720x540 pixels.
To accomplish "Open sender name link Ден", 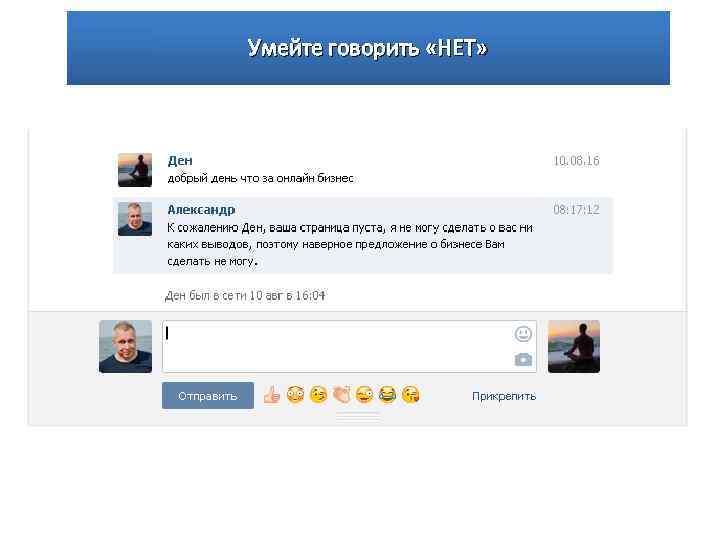I will [x=180, y=161].
